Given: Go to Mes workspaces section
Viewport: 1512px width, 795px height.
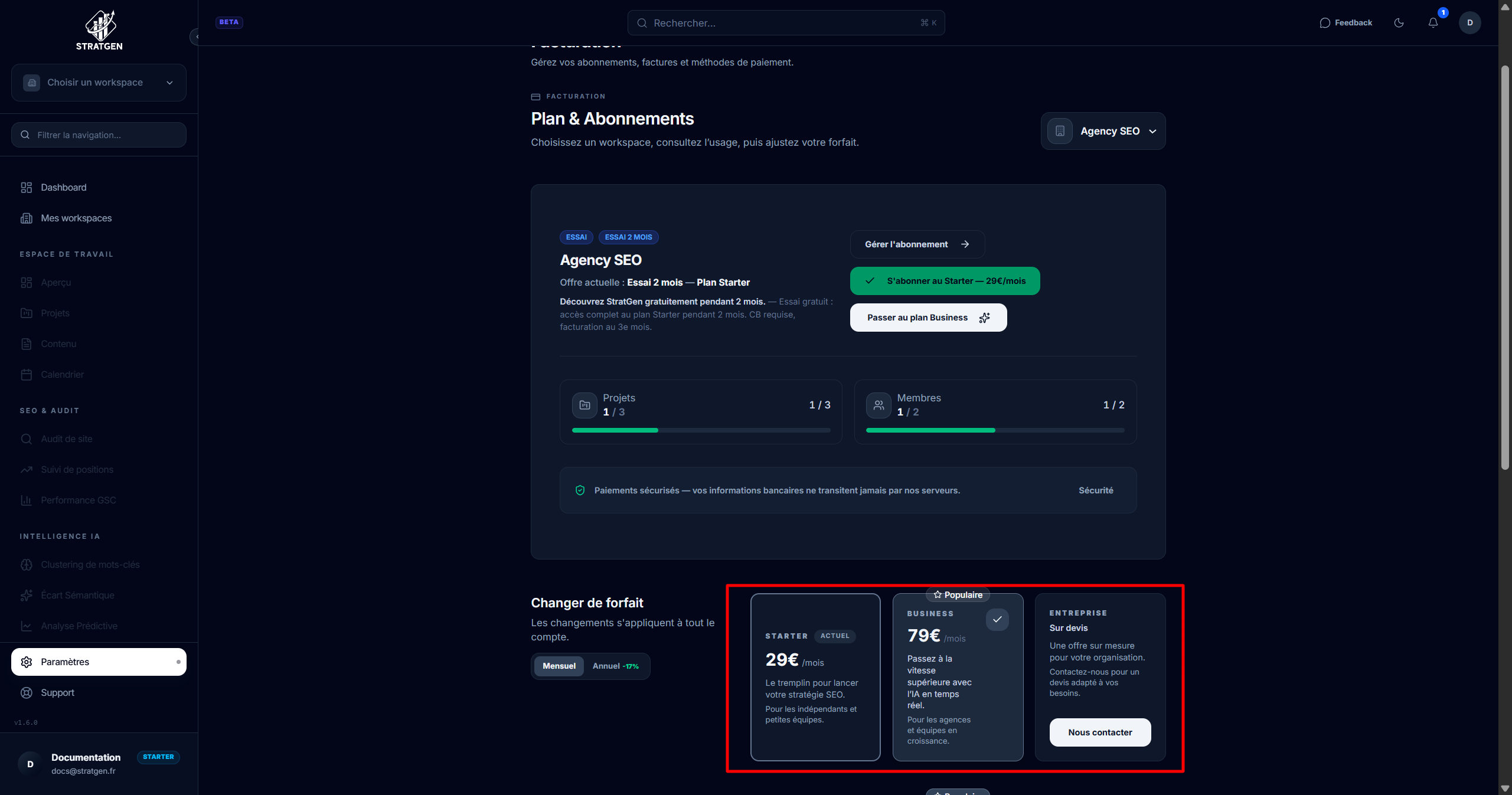Looking at the screenshot, I should click(x=76, y=218).
